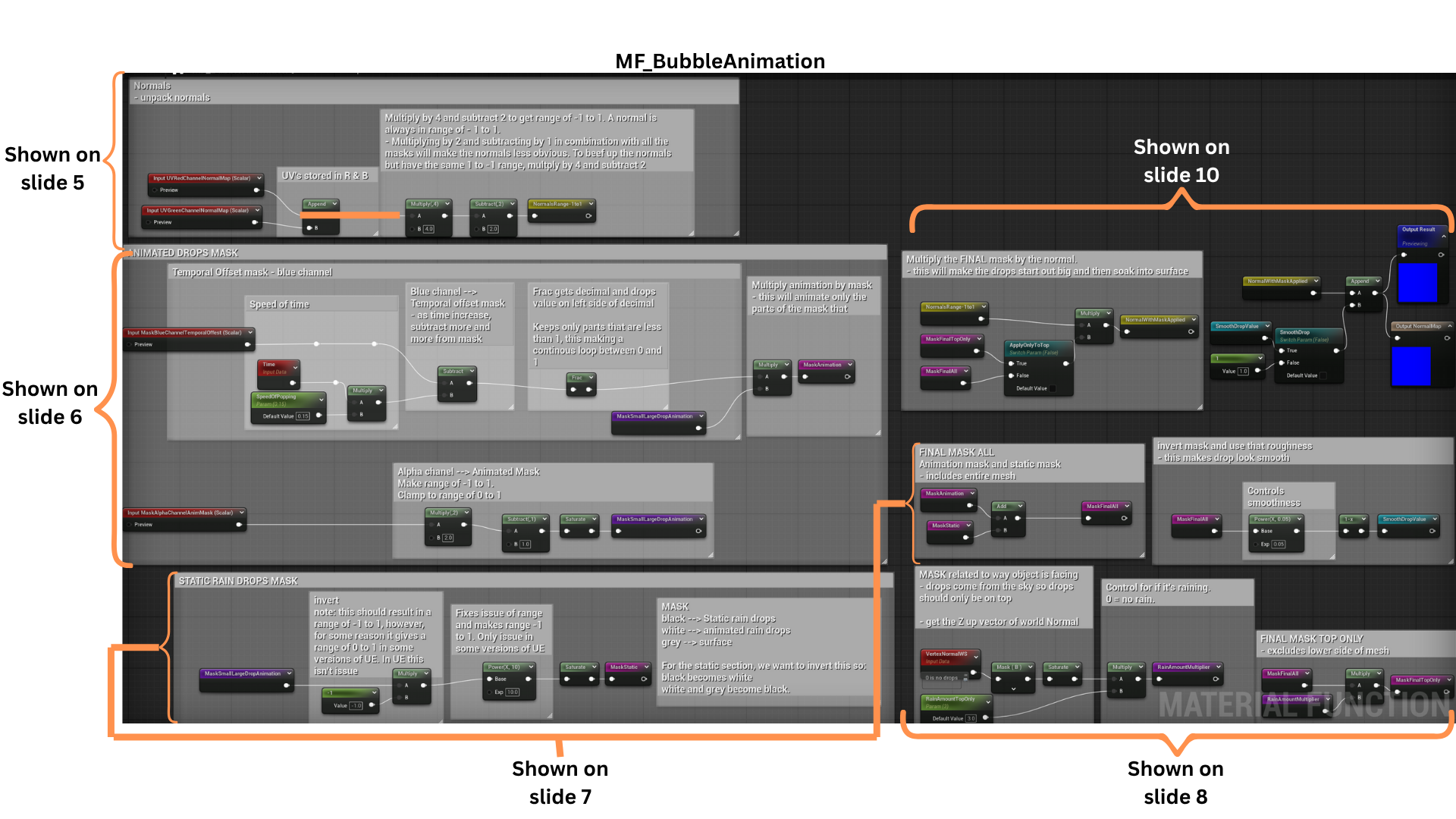The image size is (1456, 819).
Task: Collapse the Output Result node preview
Action: (x=1443, y=237)
